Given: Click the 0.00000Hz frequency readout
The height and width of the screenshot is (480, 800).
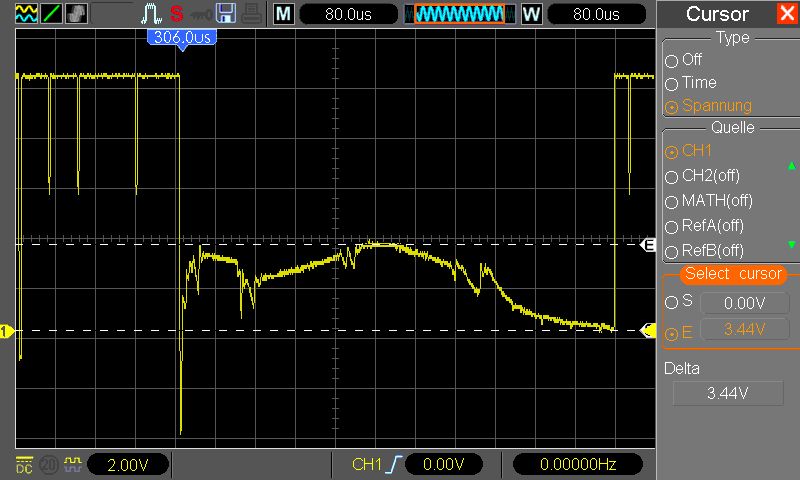Looking at the screenshot, I should click(x=578, y=464).
